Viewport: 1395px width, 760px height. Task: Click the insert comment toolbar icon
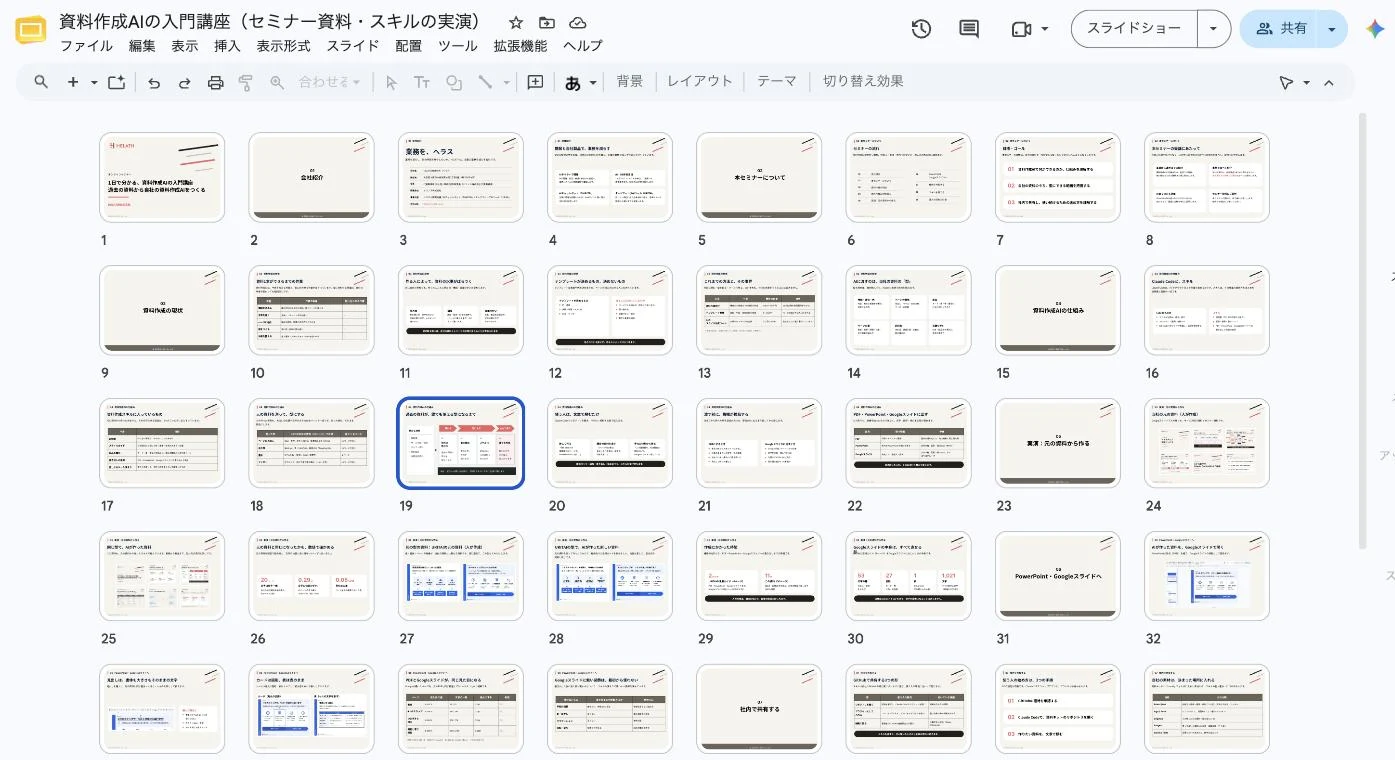(x=536, y=82)
